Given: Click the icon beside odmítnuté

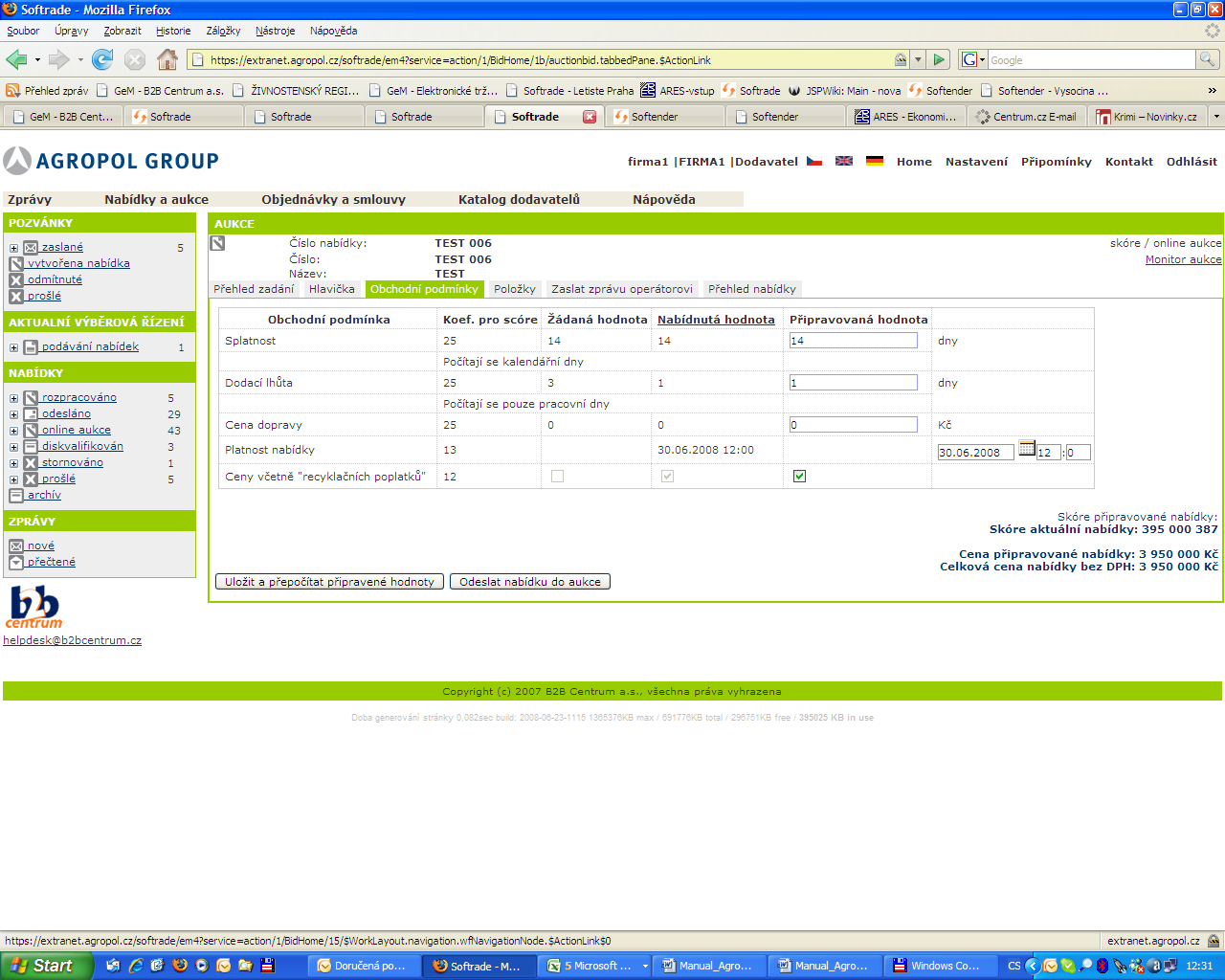Looking at the screenshot, I should point(16,280).
